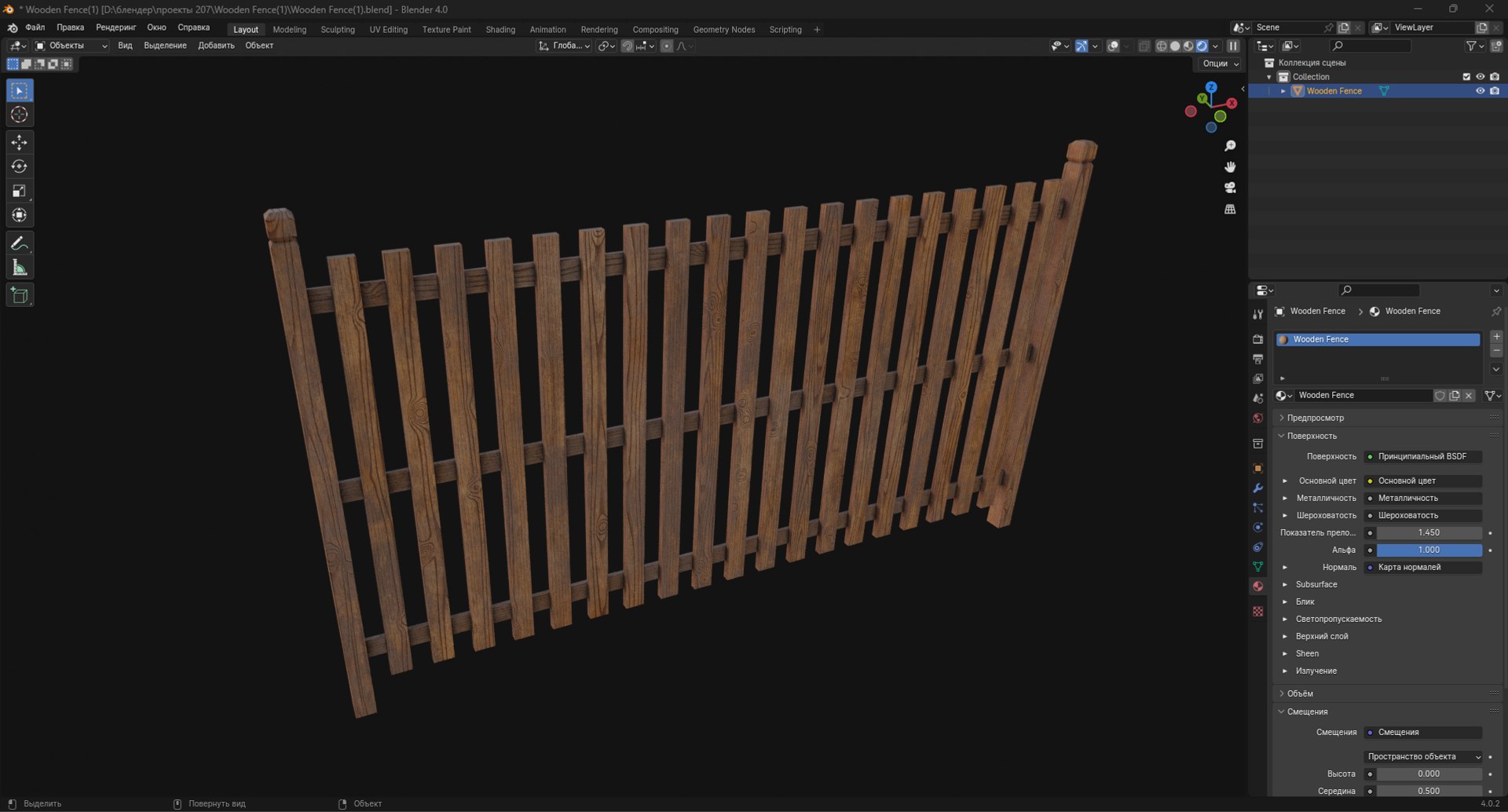Open the Texture checkerboard properties tab
Image resolution: width=1508 pixels, height=812 pixels.
[x=1257, y=611]
